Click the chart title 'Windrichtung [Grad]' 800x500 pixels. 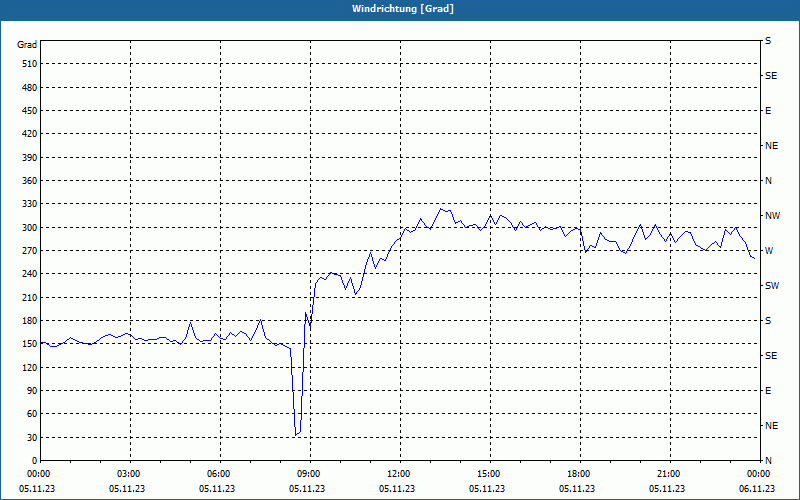click(x=403, y=9)
